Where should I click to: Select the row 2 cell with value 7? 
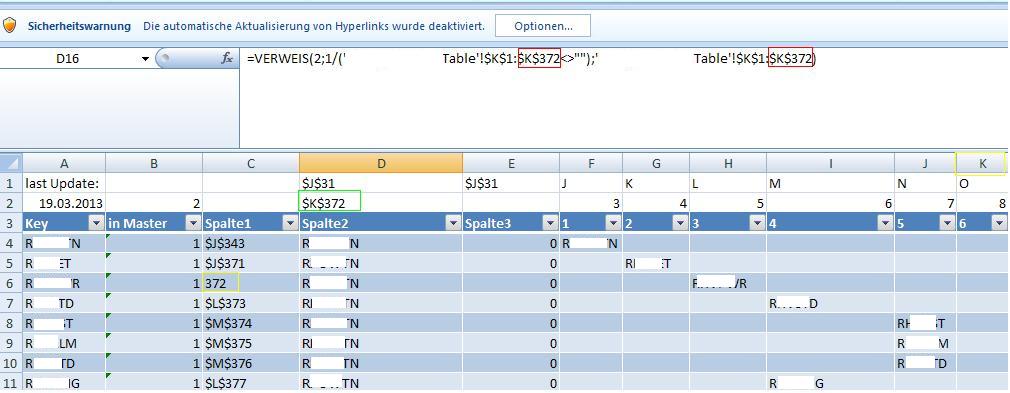pyautogui.click(x=925, y=204)
